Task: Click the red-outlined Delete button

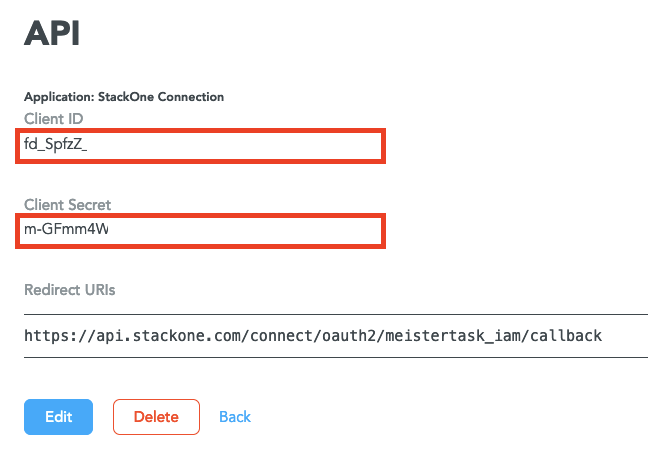Action: click(156, 417)
